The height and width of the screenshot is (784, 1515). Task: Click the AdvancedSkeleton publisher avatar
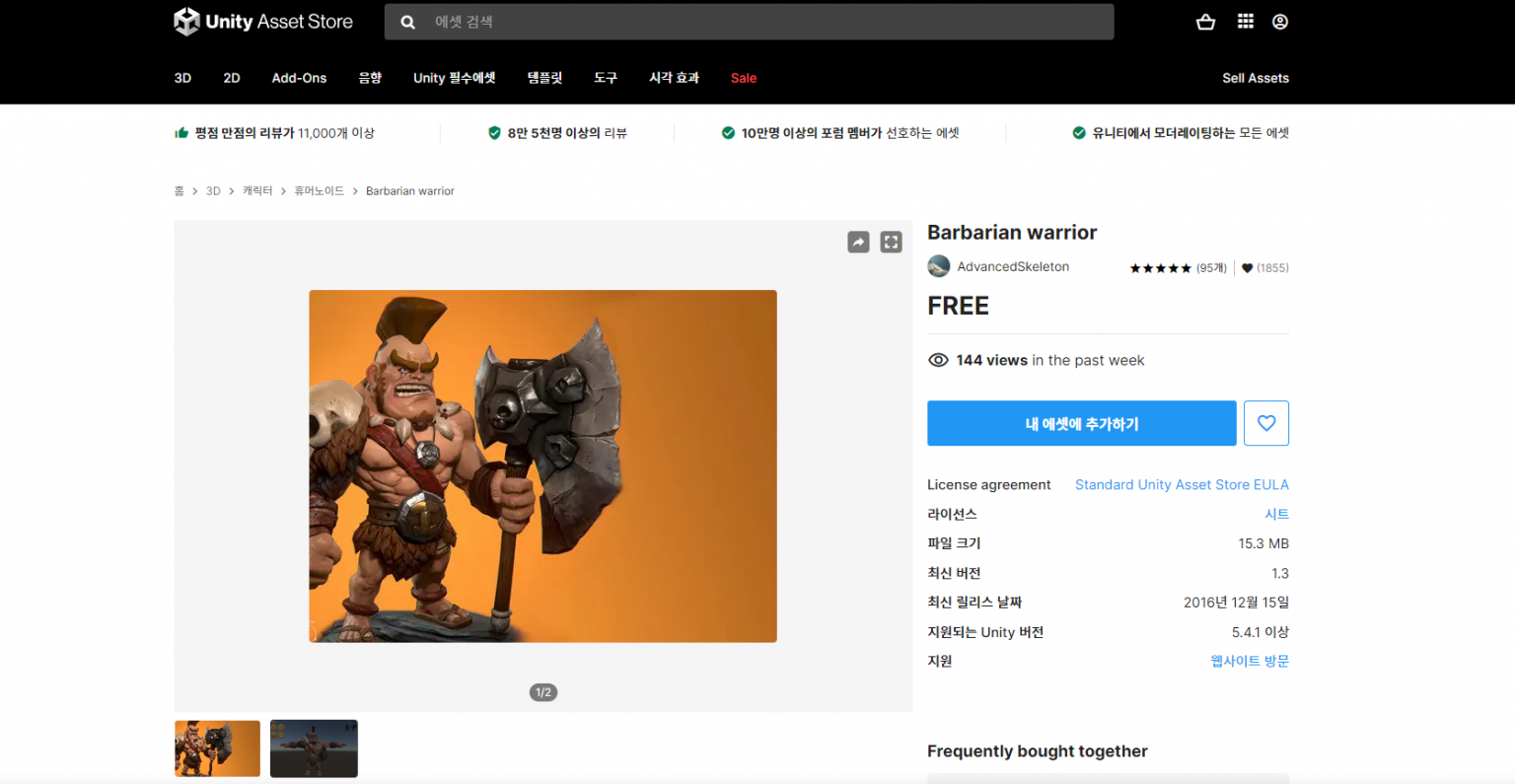coord(938,266)
